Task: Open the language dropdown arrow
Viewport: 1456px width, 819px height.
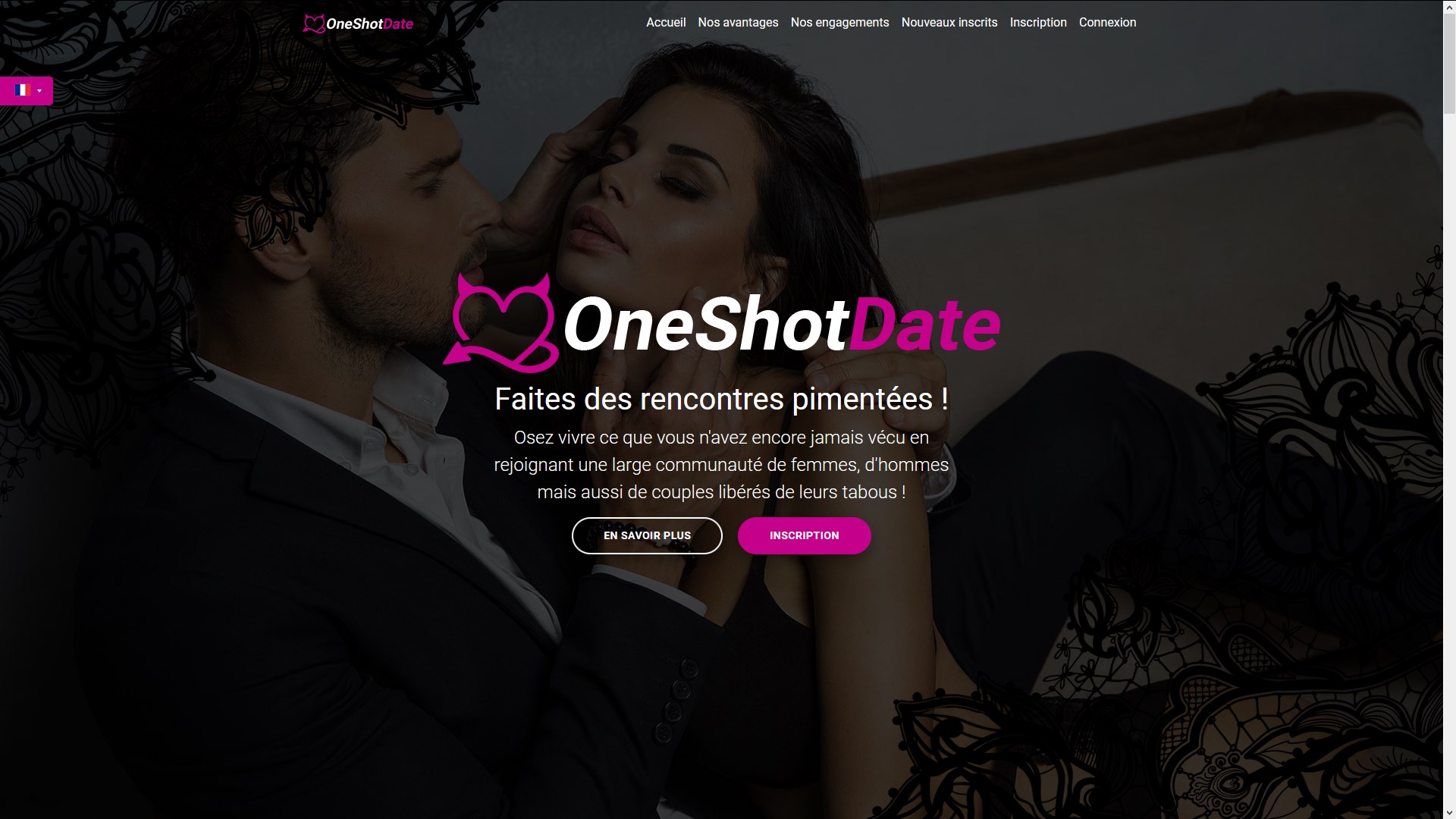Action: point(39,91)
